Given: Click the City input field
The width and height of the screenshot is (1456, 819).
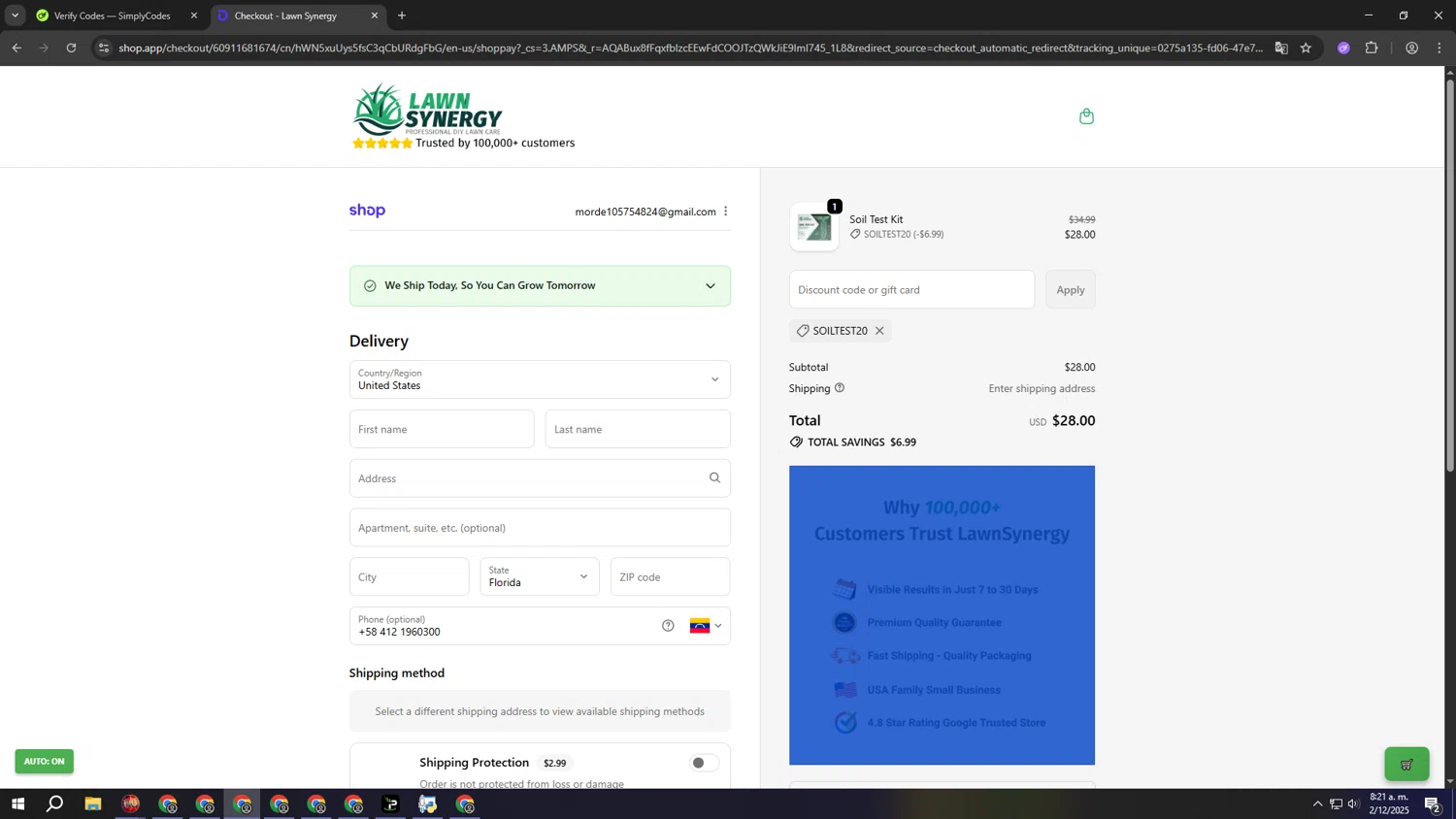Looking at the screenshot, I should coord(410,576).
